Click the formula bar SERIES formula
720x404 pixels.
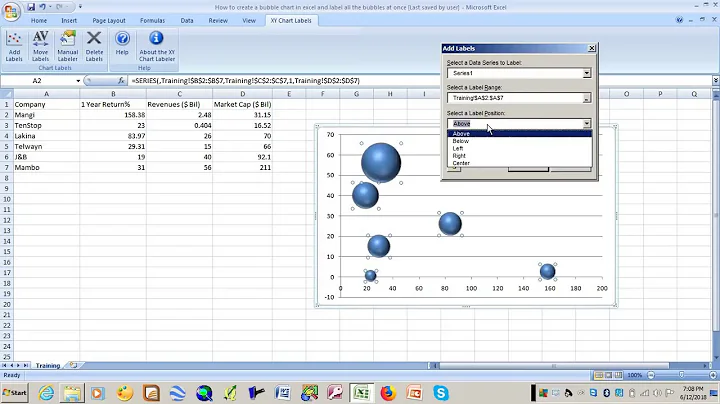click(245, 80)
